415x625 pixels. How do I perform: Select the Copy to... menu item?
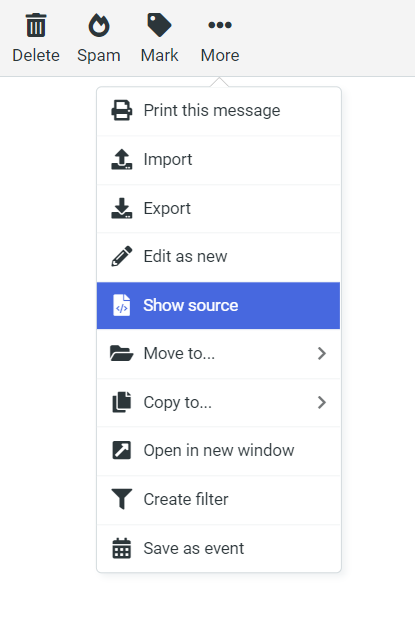218,402
